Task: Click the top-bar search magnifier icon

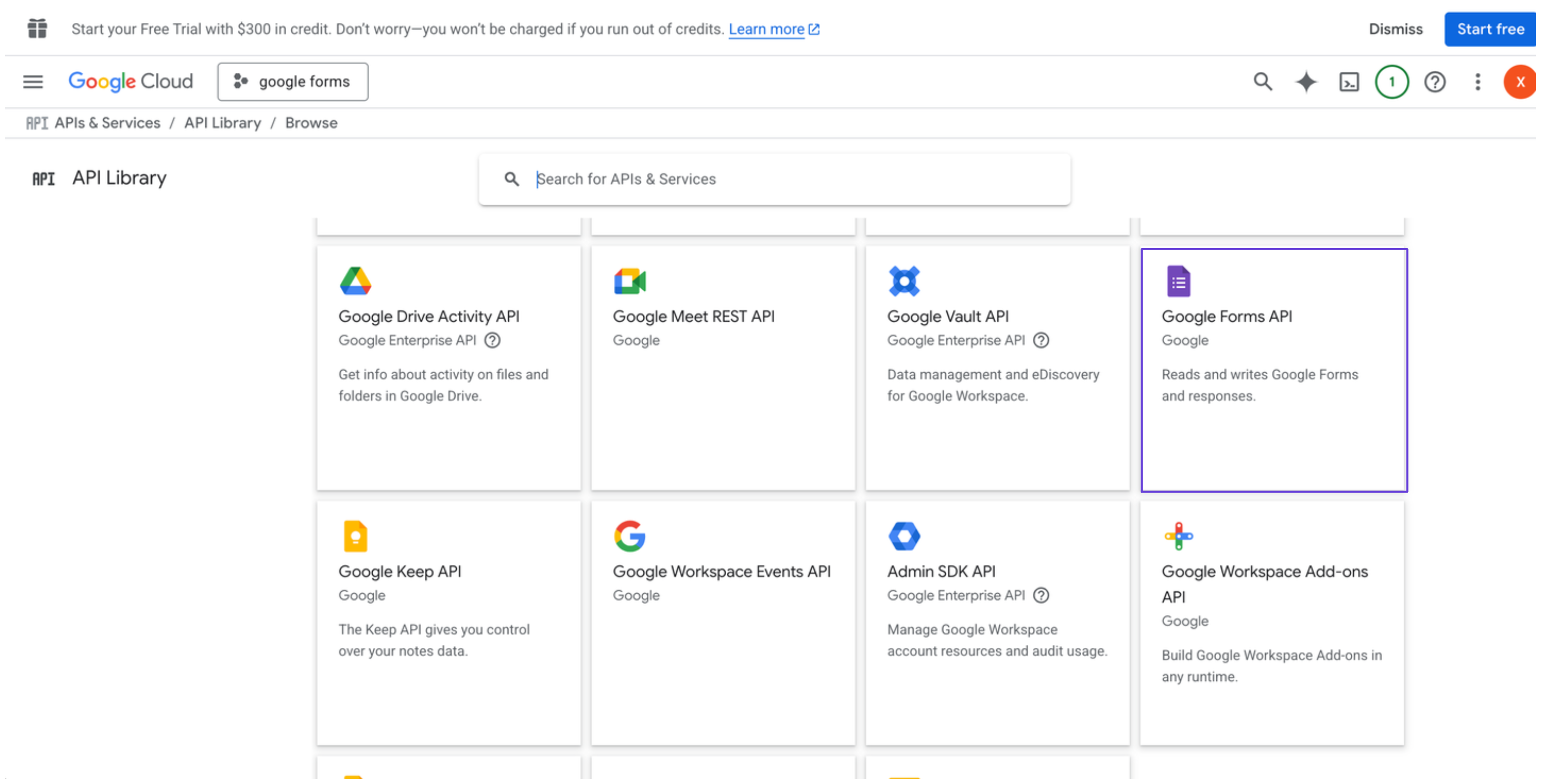Action: (x=1262, y=81)
